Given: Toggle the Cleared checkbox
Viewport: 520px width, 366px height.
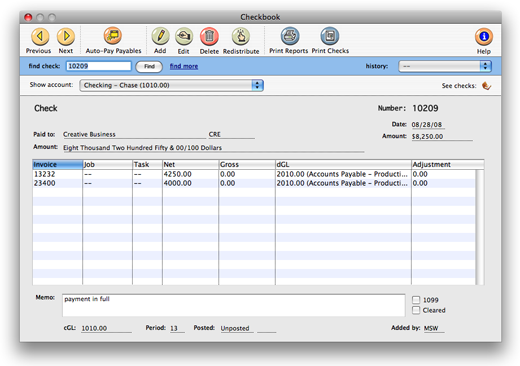Looking at the screenshot, I should [416, 310].
